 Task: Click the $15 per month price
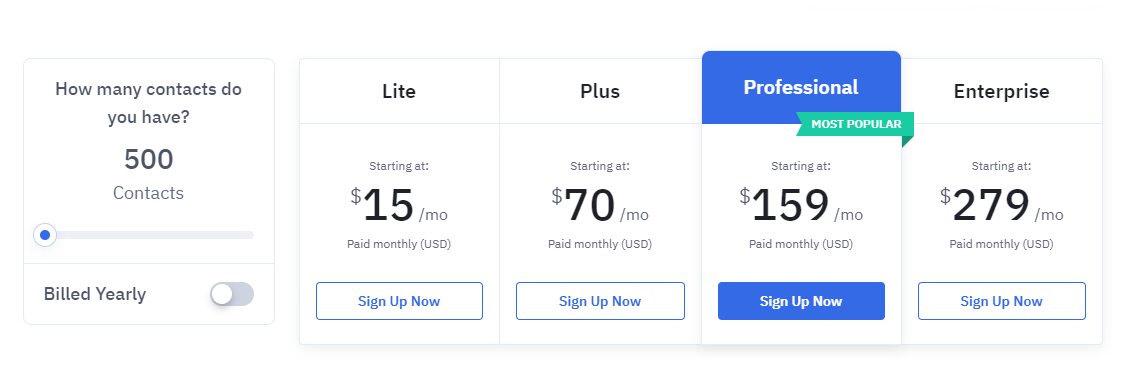coord(399,206)
